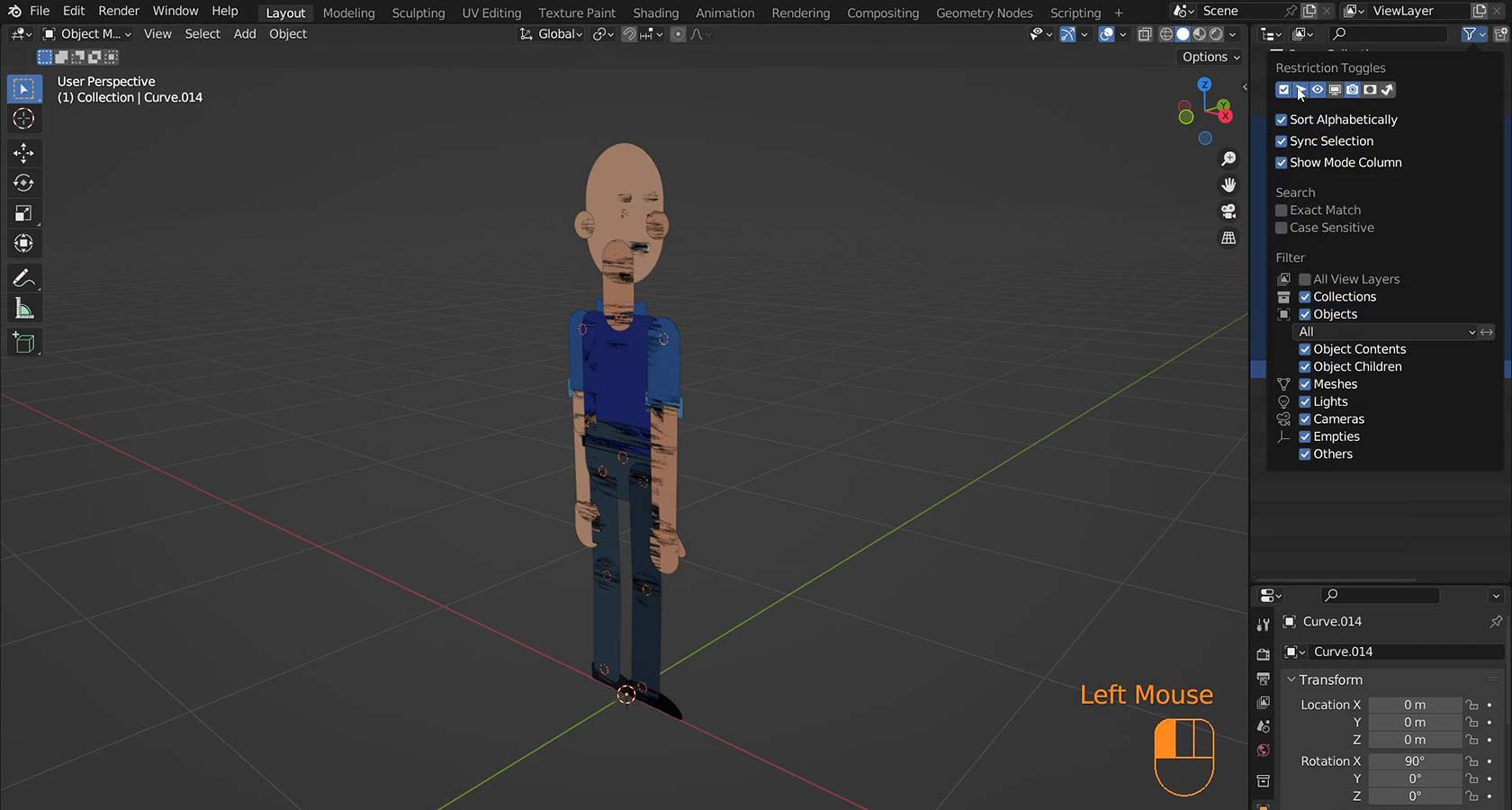Uncheck Sort Alphabetically
The height and width of the screenshot is (810, 1512).
pyautogui.click(x=1282, y=120)
